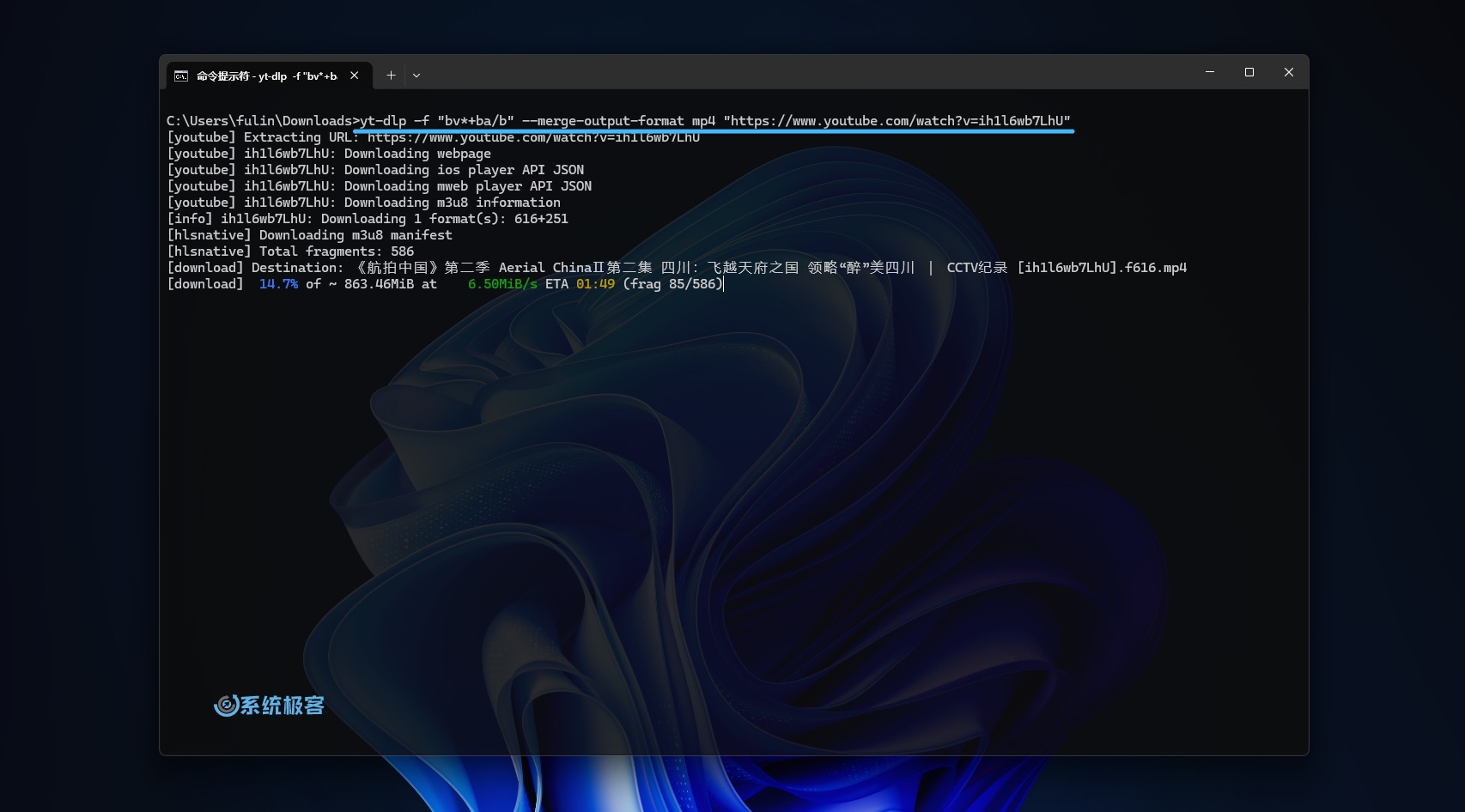Close the terminal window

(1289, 72)
